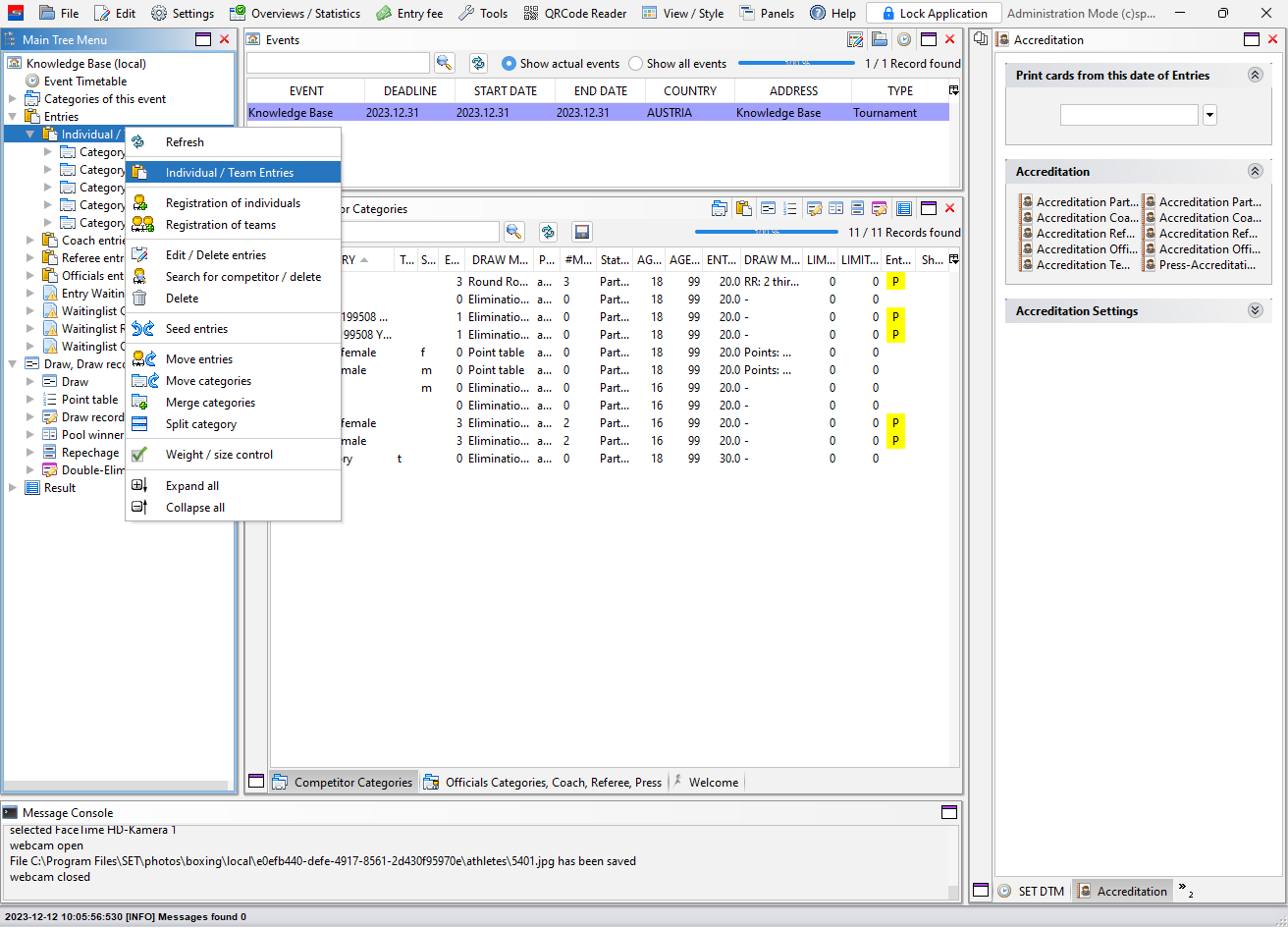Viewport: 1288px width, 928px height.
Task: Select Show all events radio button
Action: (x=636, y=64)
